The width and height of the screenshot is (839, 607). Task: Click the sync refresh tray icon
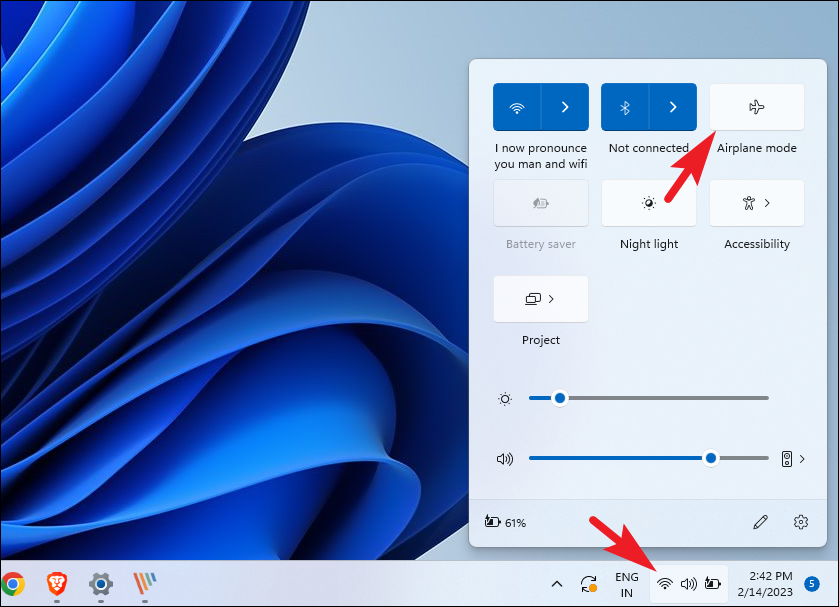point(589,584)
